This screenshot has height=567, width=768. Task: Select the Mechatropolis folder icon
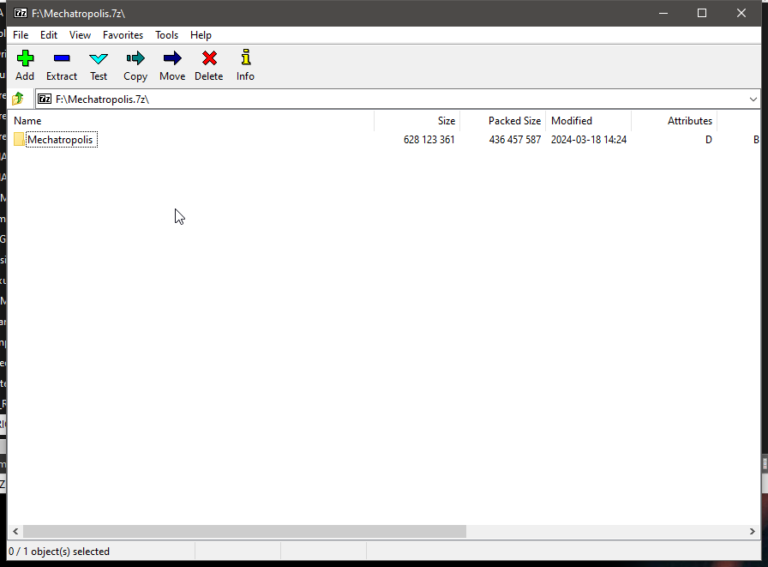(19, 140)
